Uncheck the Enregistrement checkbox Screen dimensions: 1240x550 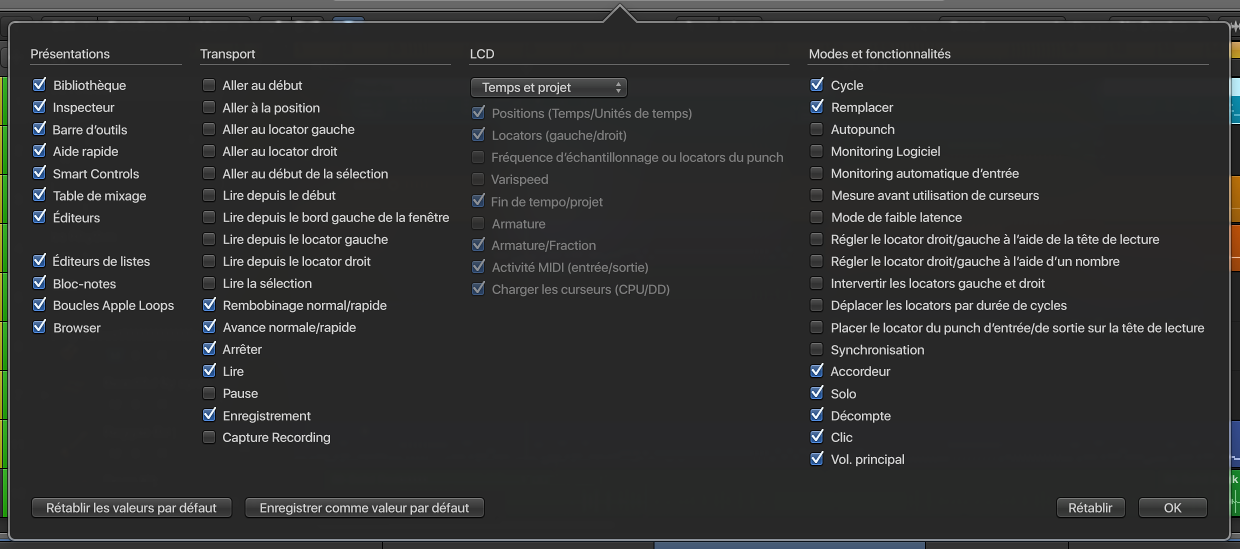coord(209,416)
